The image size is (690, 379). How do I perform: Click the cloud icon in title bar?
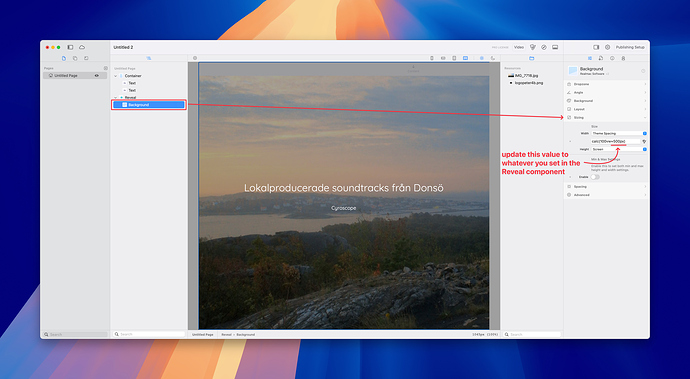(82, 47)
